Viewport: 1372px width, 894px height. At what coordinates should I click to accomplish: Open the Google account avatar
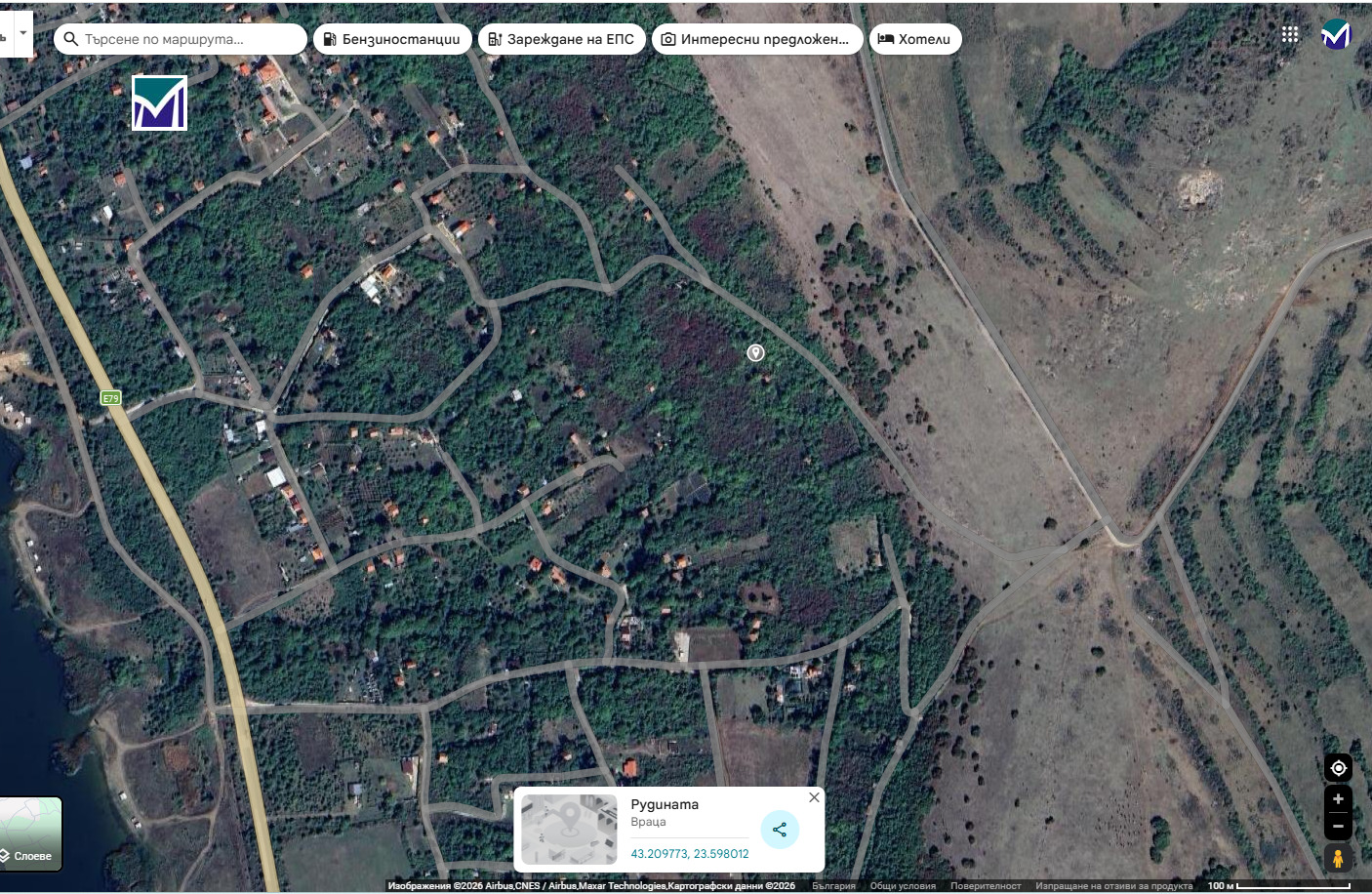coord(1336,34)
